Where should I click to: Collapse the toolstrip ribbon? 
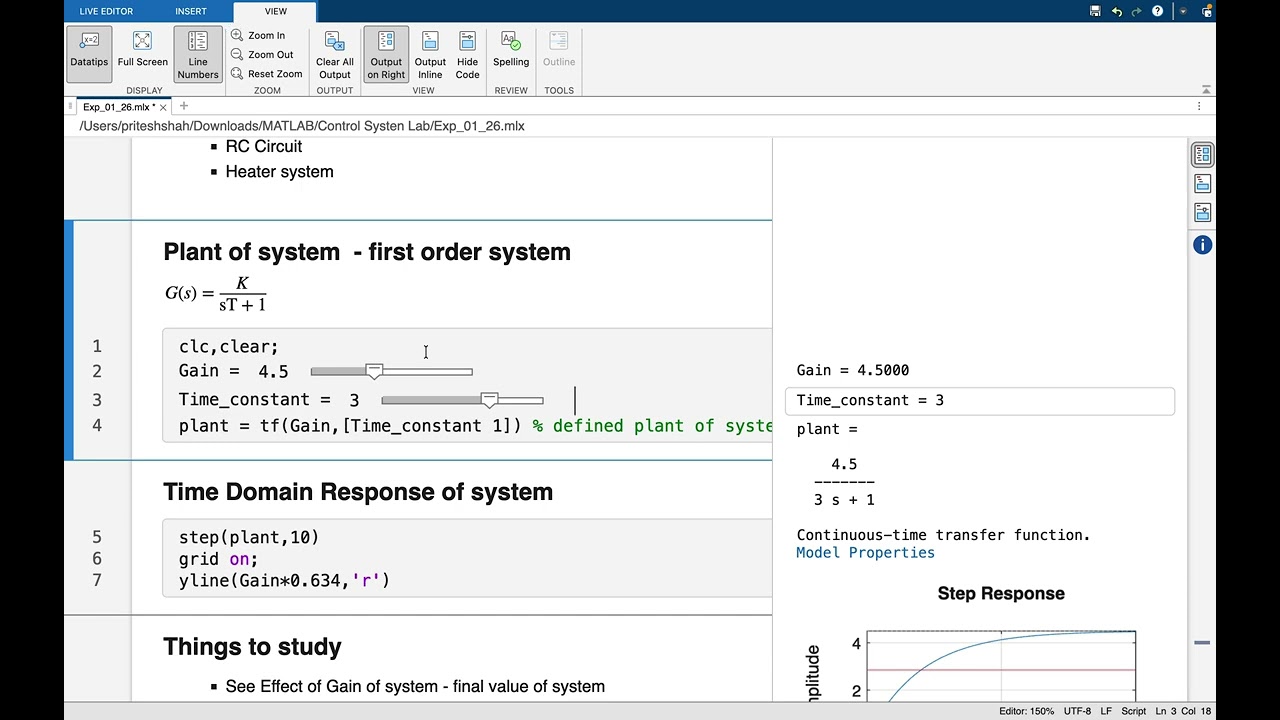1206,90
